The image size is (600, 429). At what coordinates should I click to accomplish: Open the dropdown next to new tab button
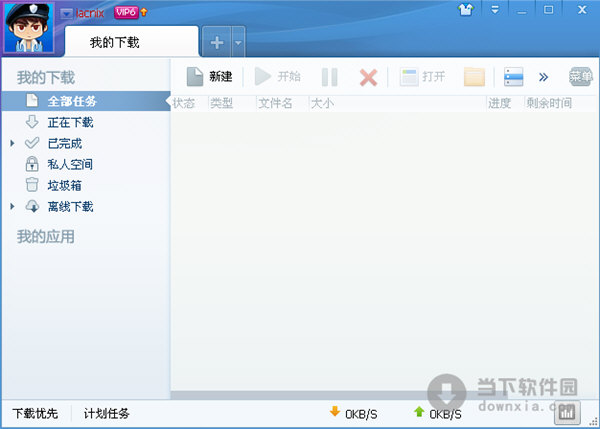pyautogui.click(x=238, y=43)
